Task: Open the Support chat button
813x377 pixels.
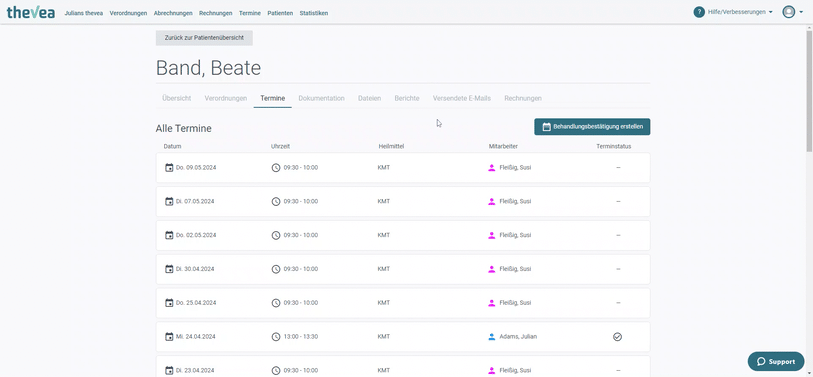Action: pos(776,361)
